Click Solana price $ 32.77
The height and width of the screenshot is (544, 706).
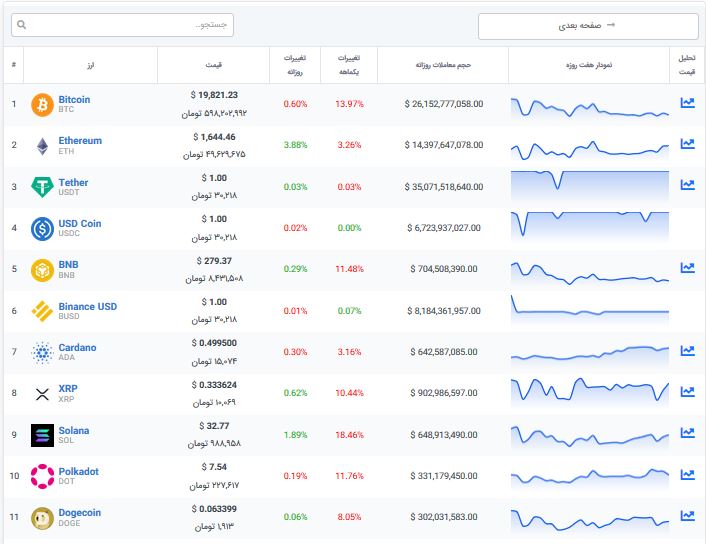[214, 426]
